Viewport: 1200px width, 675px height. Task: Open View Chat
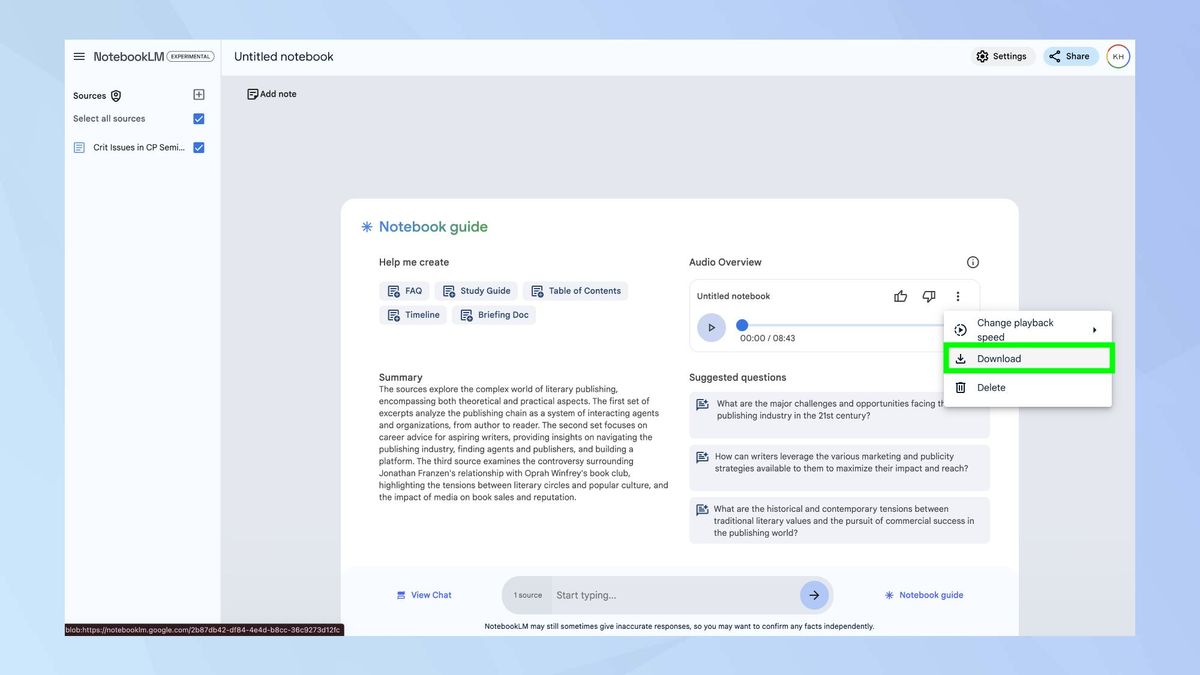(424, 594)
